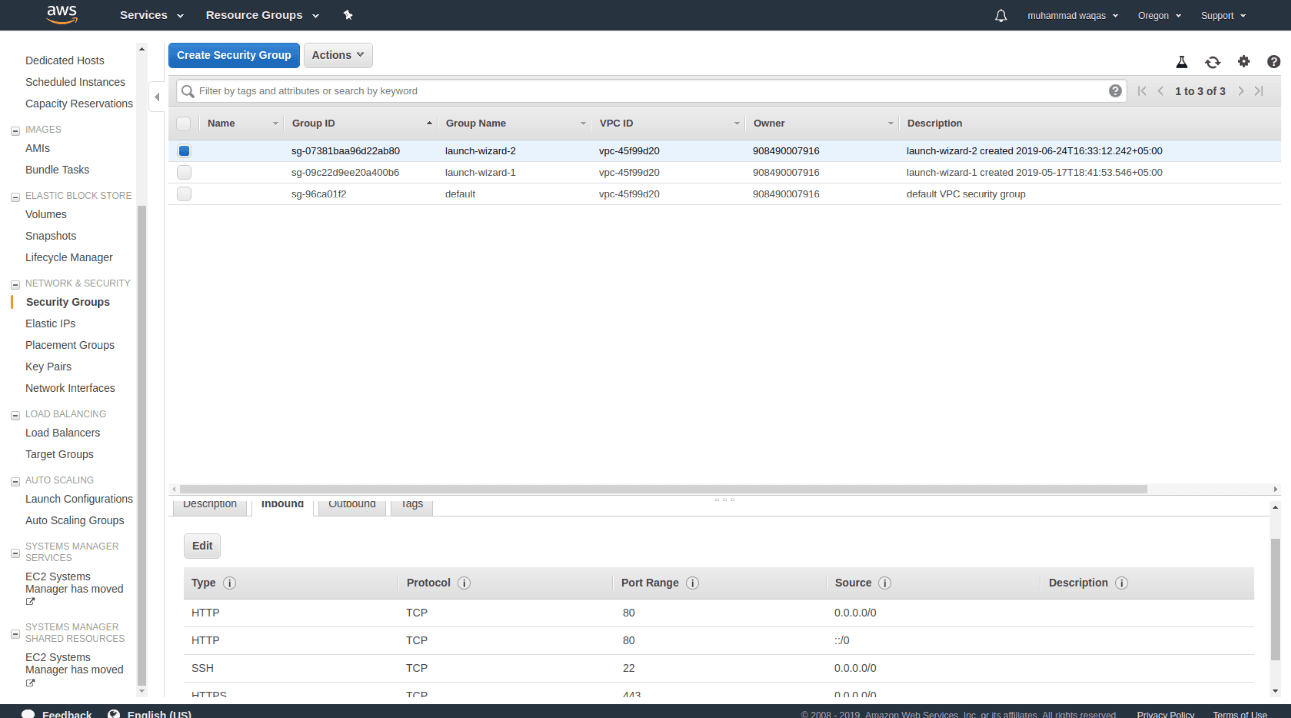The image size is (1291, 718).
Task: Toggle the select-all checkbox in header
Action: (183, 123)
